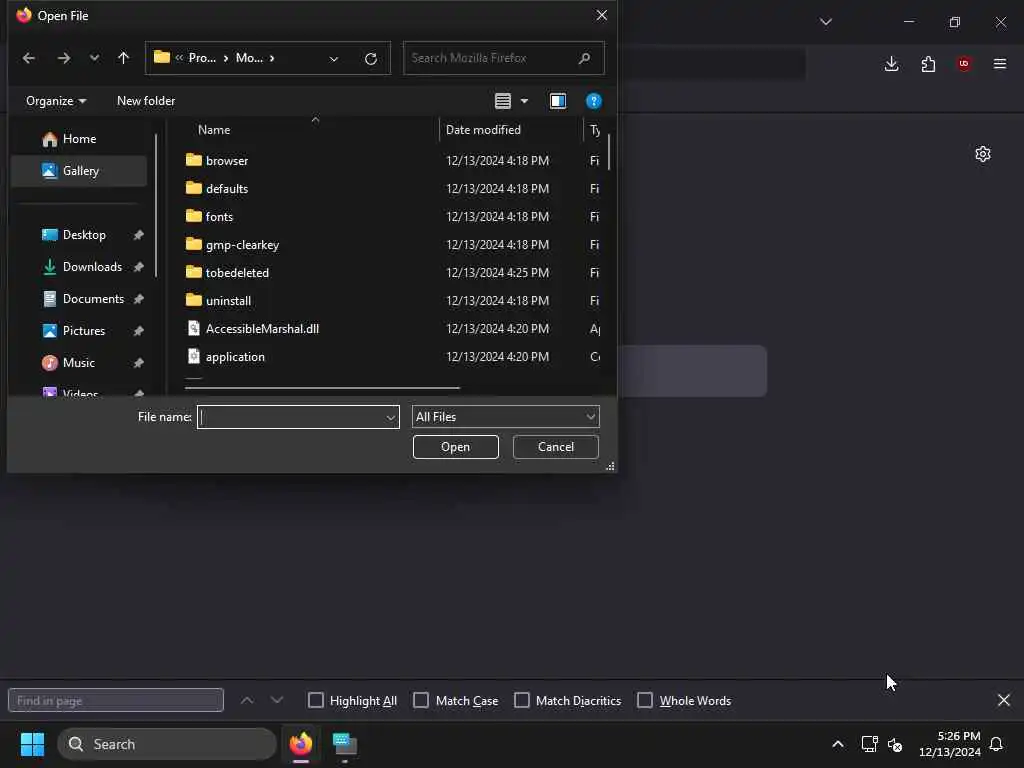The image size is (1024, 768).
Task: Toggle the preview pane
Action: click(x=558, y=101)
